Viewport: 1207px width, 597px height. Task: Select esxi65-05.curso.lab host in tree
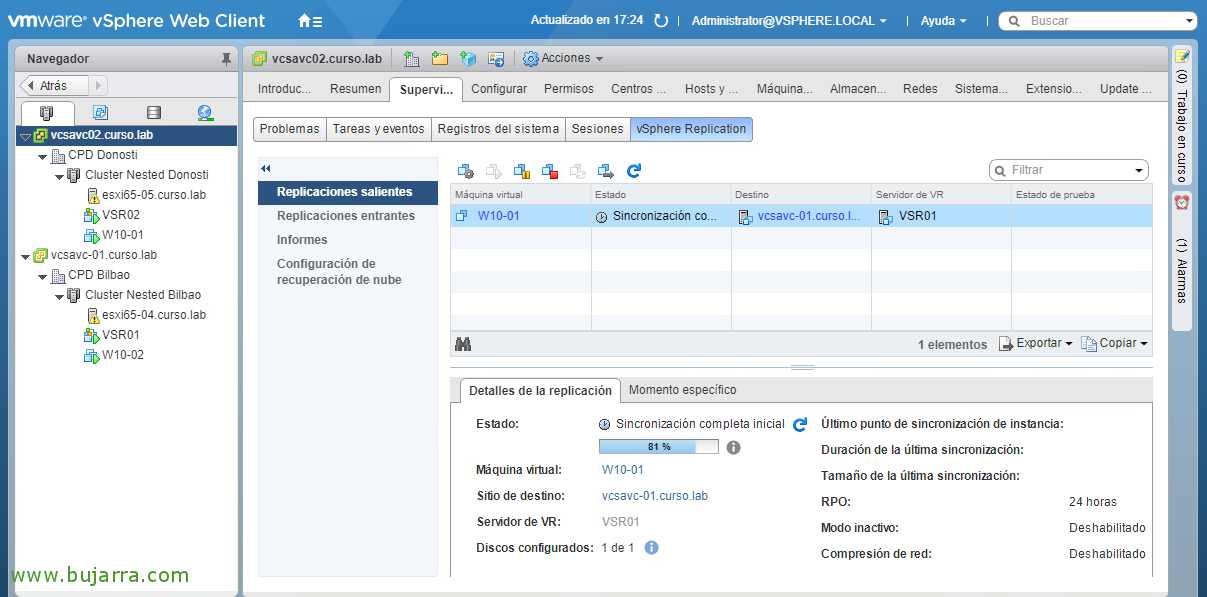pos(154,195)
